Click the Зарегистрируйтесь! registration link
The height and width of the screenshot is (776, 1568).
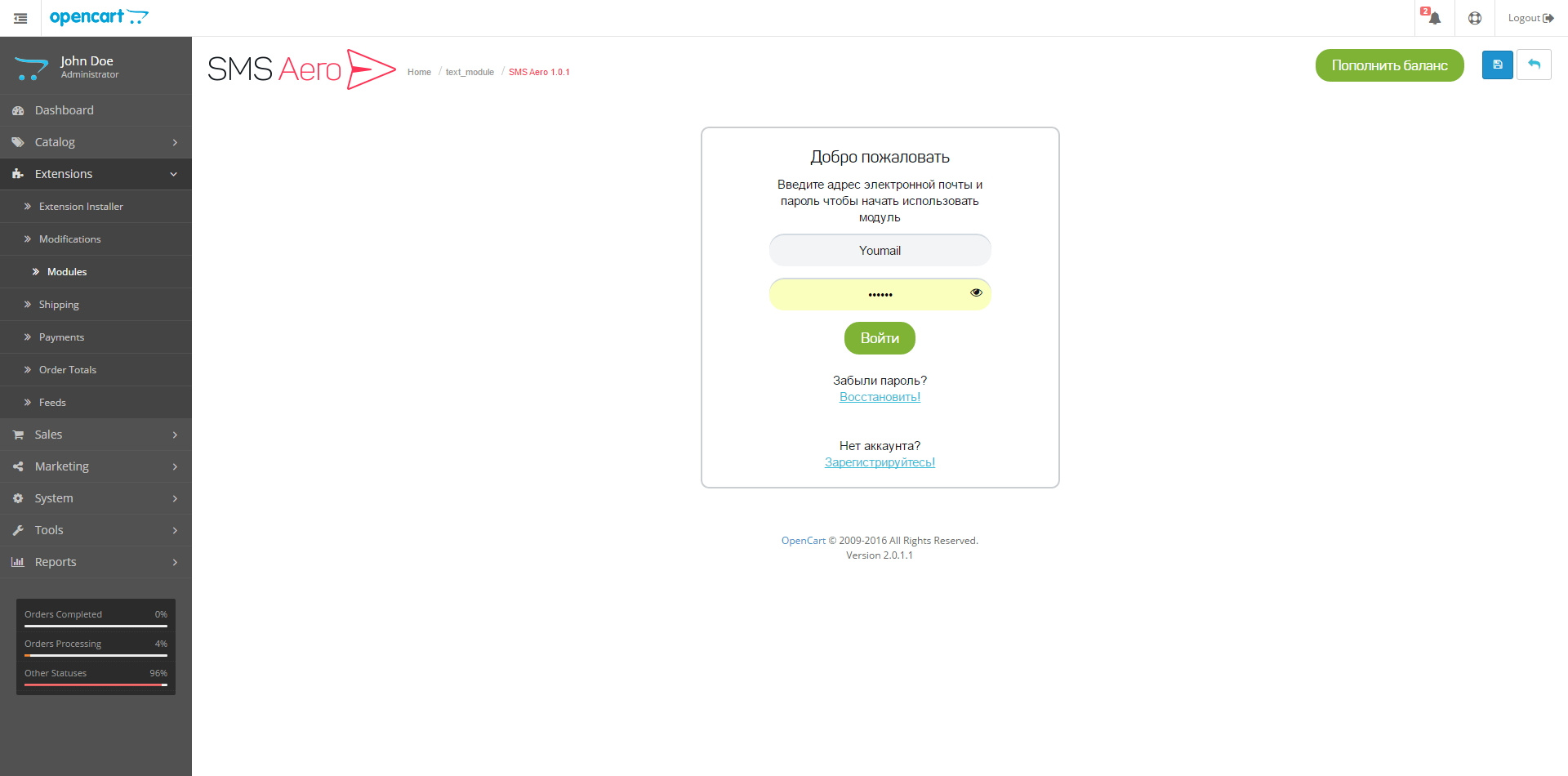pyautogui.click(x=880, y=462)
